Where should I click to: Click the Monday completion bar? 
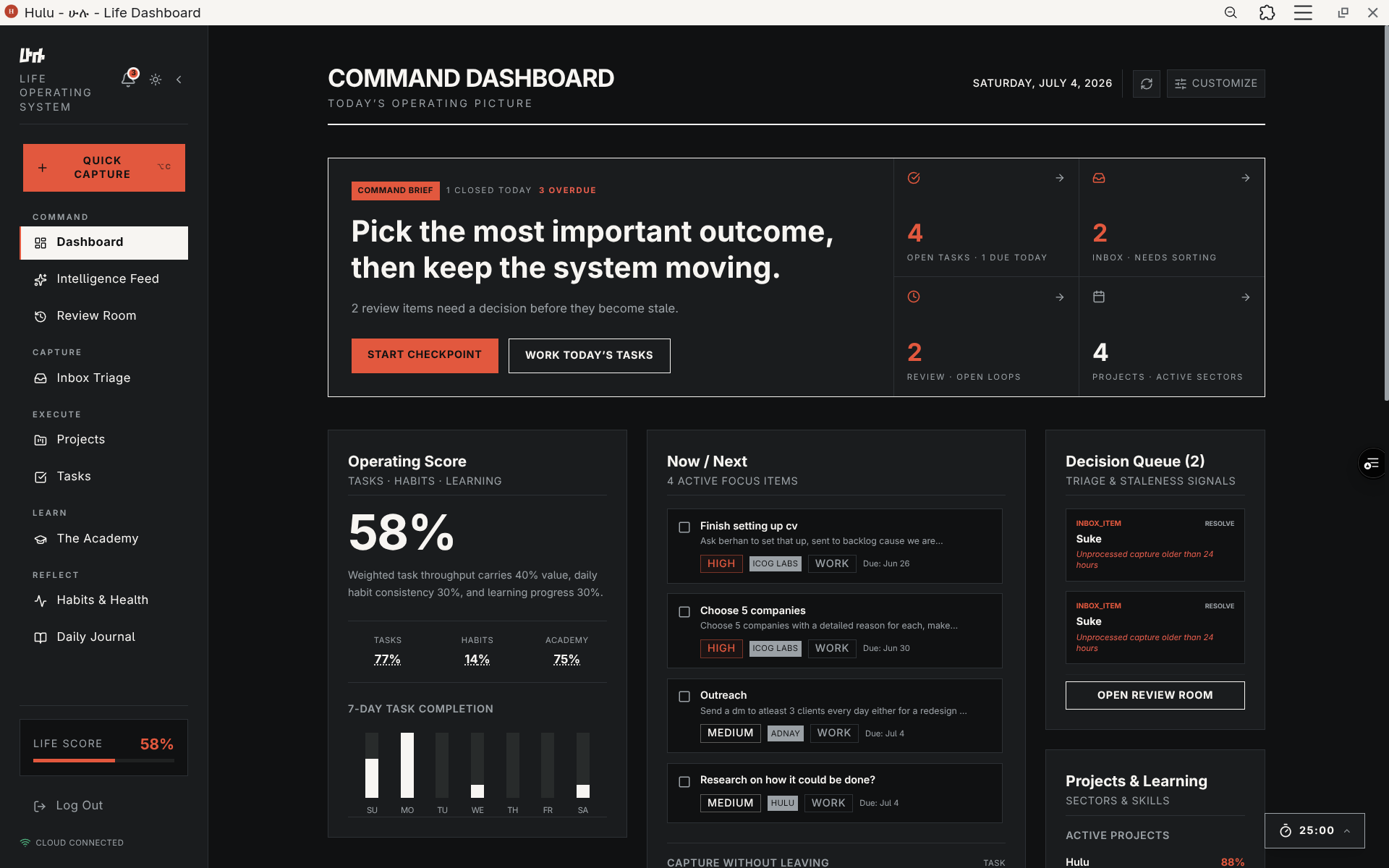click(407, 765)
